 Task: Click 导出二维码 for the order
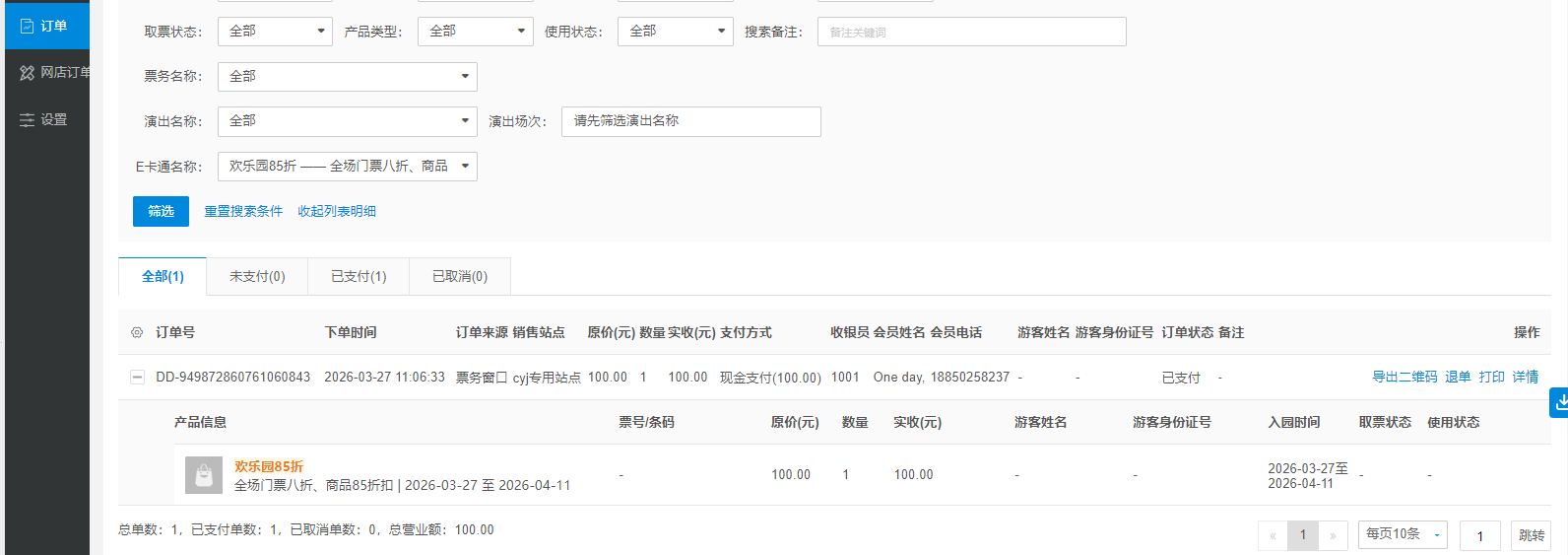pos(1405,378)
